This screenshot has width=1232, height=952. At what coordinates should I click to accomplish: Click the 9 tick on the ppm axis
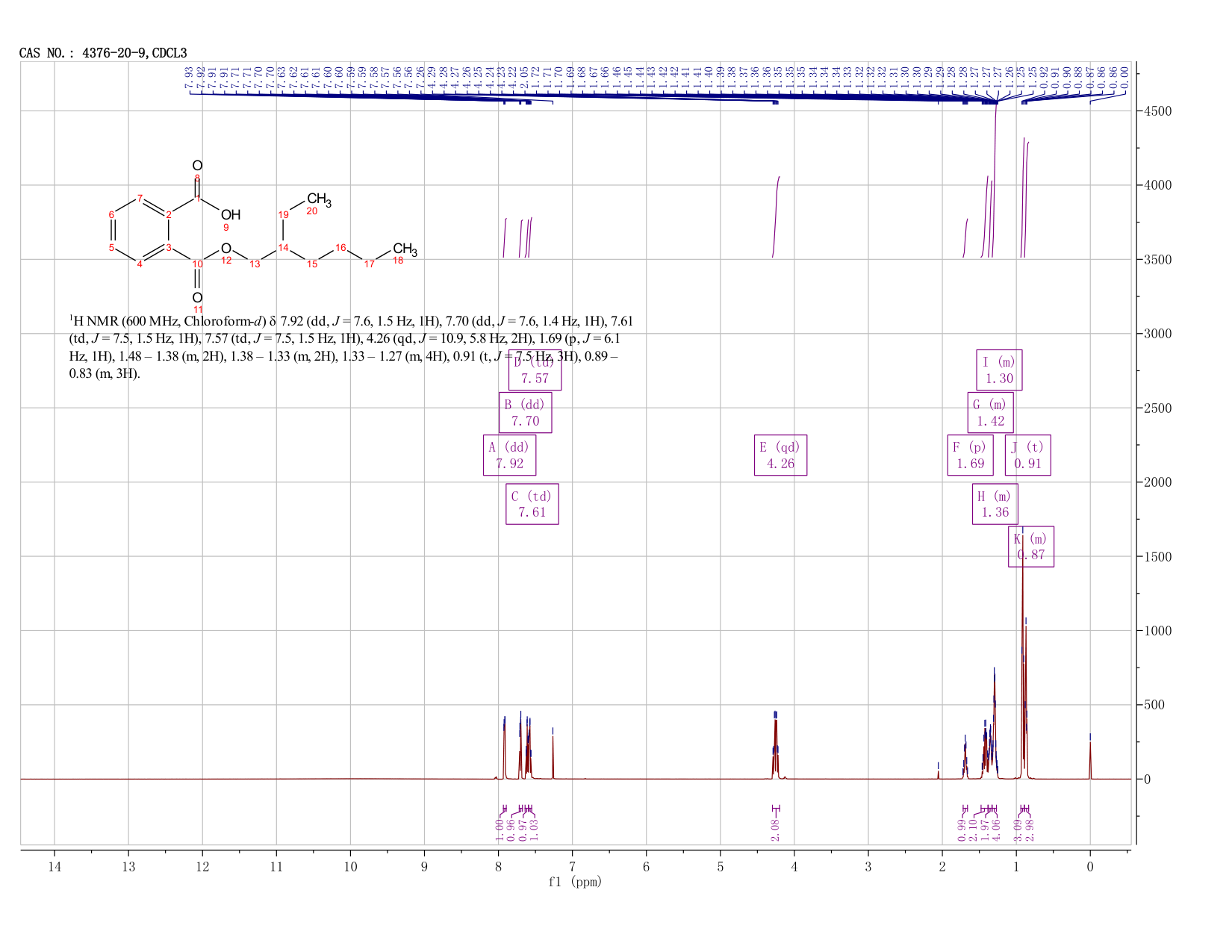click(424, 866)
